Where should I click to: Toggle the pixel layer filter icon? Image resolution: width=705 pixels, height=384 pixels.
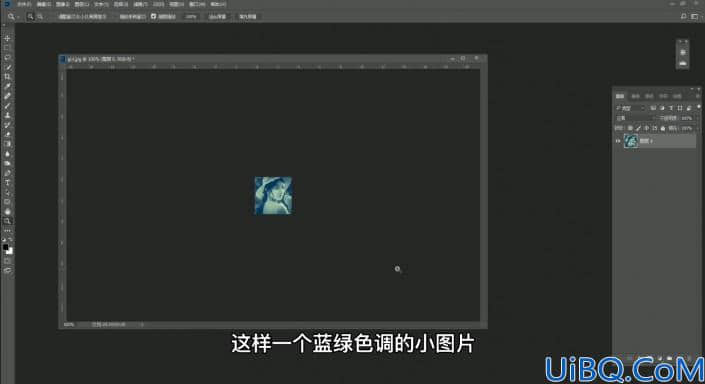pos(653,108)
